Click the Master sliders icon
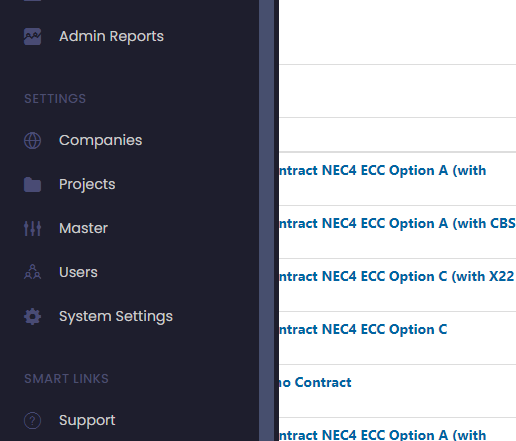The image size is (516, 441). click(x=32, y=228)
